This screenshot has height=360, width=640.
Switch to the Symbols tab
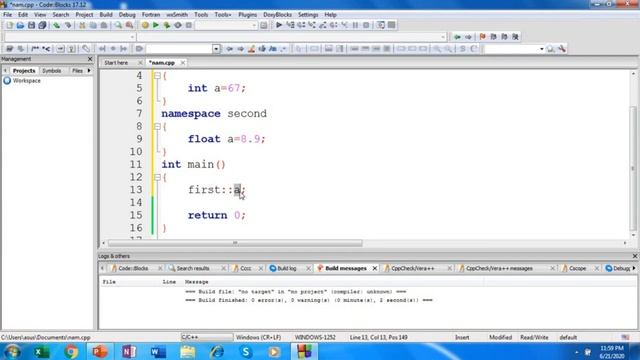(x=52, y=71)
